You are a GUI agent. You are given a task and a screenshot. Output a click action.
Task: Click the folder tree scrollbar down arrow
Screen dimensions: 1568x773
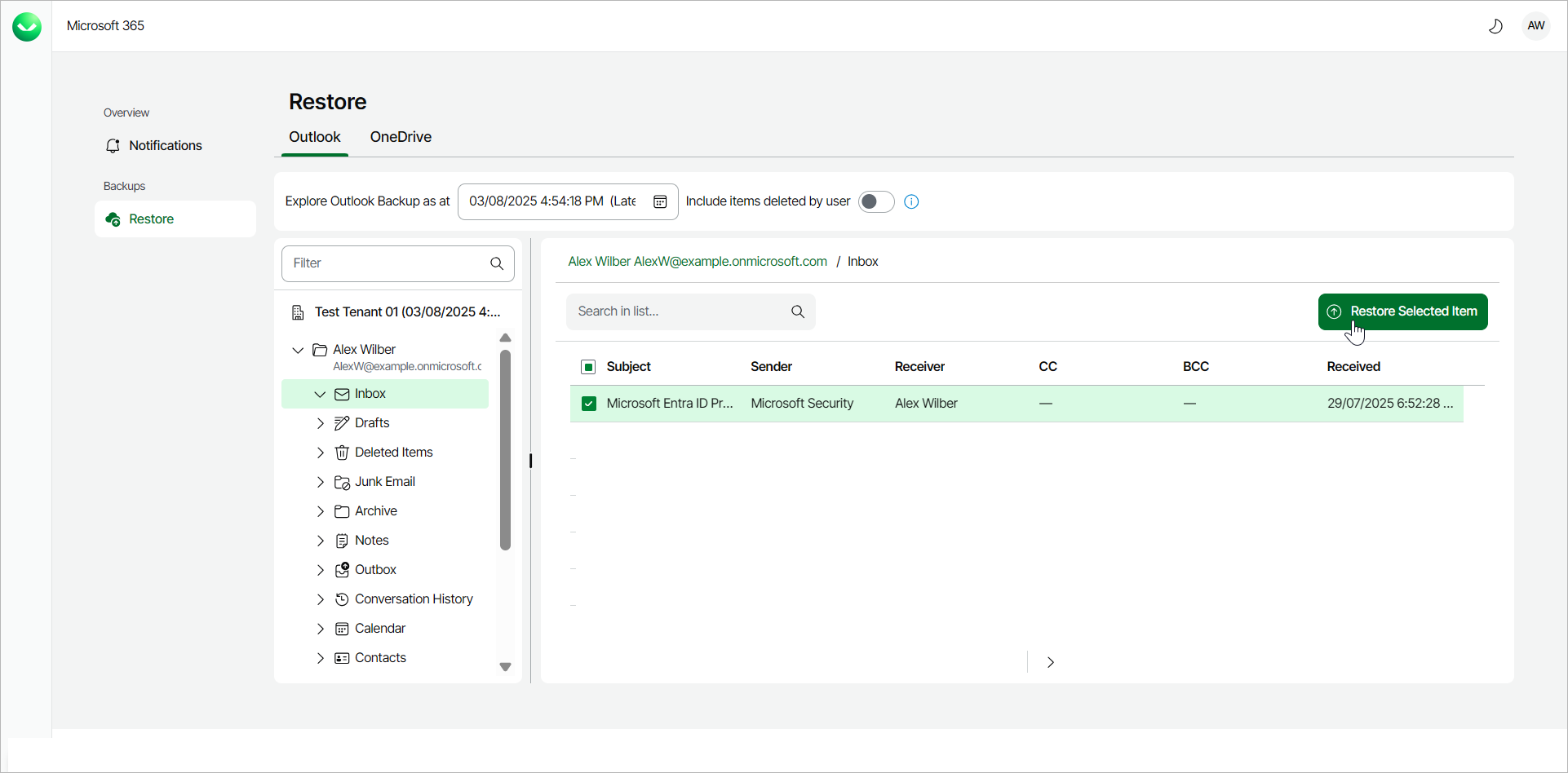point(505,667)
